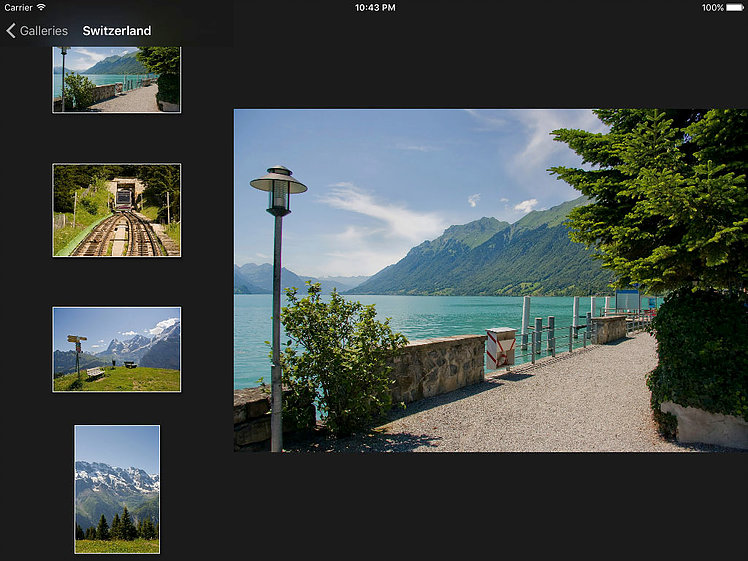
Task: Open the portrait snowy mountain thumbnail
Action: [x=117, y=489]
